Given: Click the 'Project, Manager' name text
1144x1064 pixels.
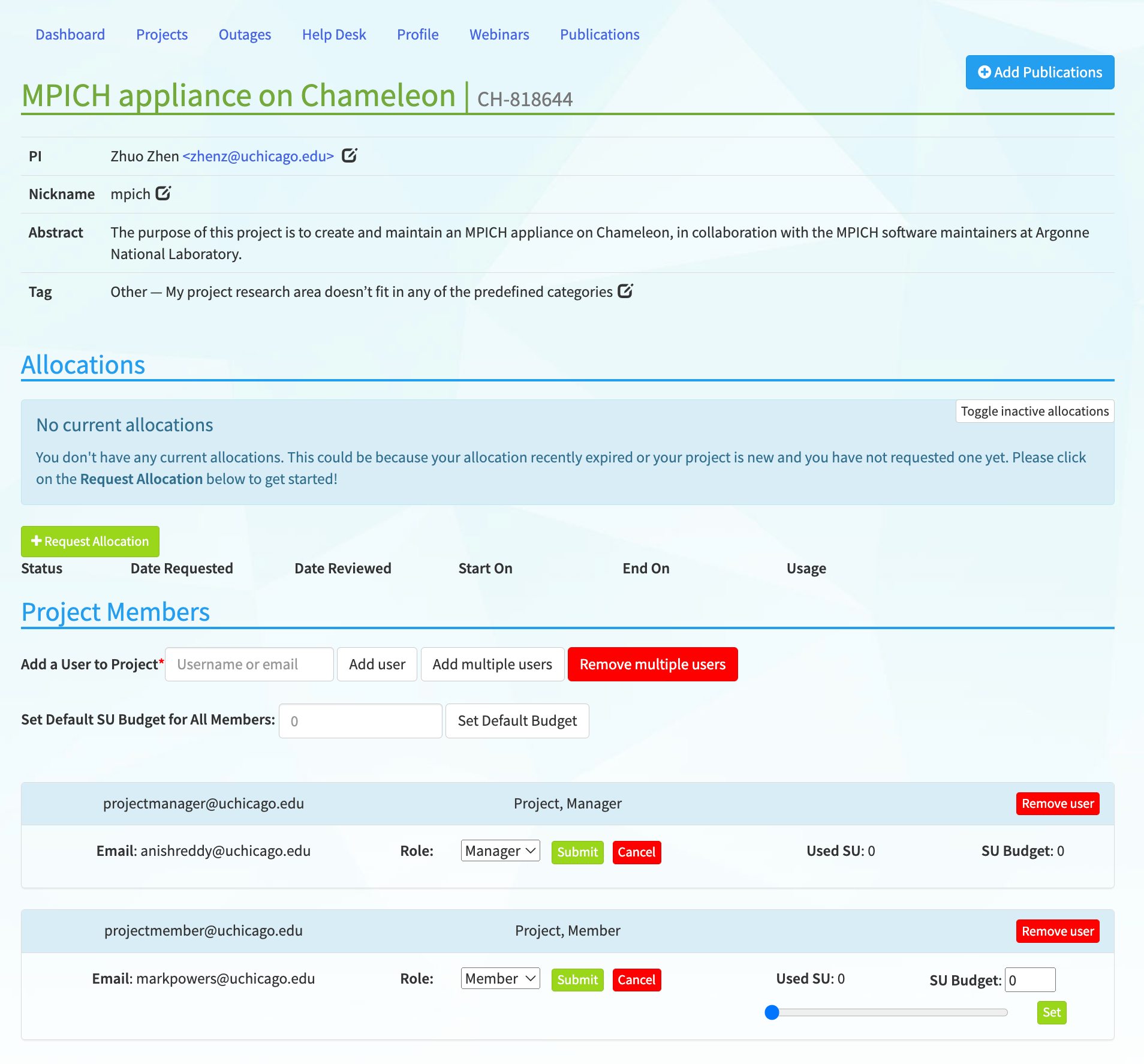Looking at the screenshot, I should pos(568,804).
